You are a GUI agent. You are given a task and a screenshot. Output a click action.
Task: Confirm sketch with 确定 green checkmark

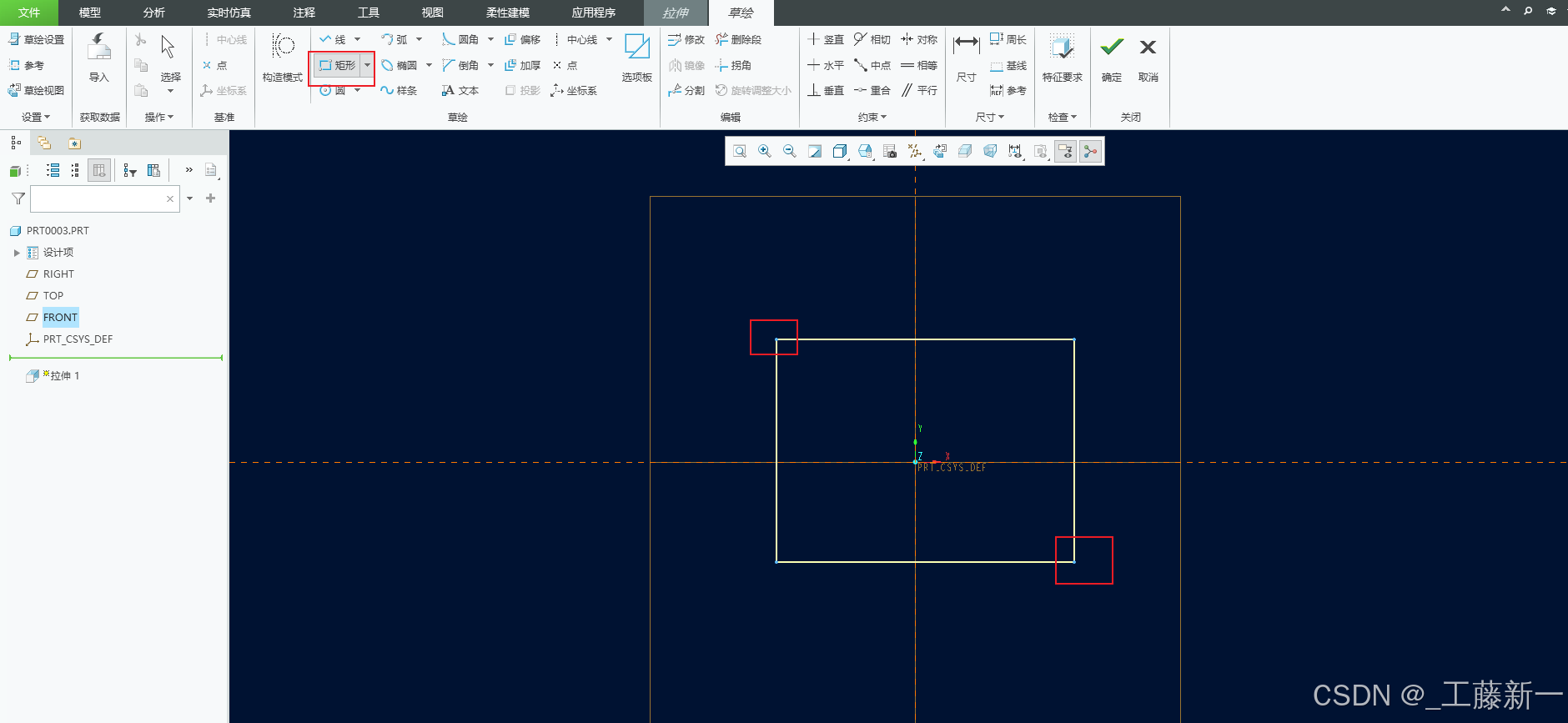pyautogui.click(x=1112, y=58)
